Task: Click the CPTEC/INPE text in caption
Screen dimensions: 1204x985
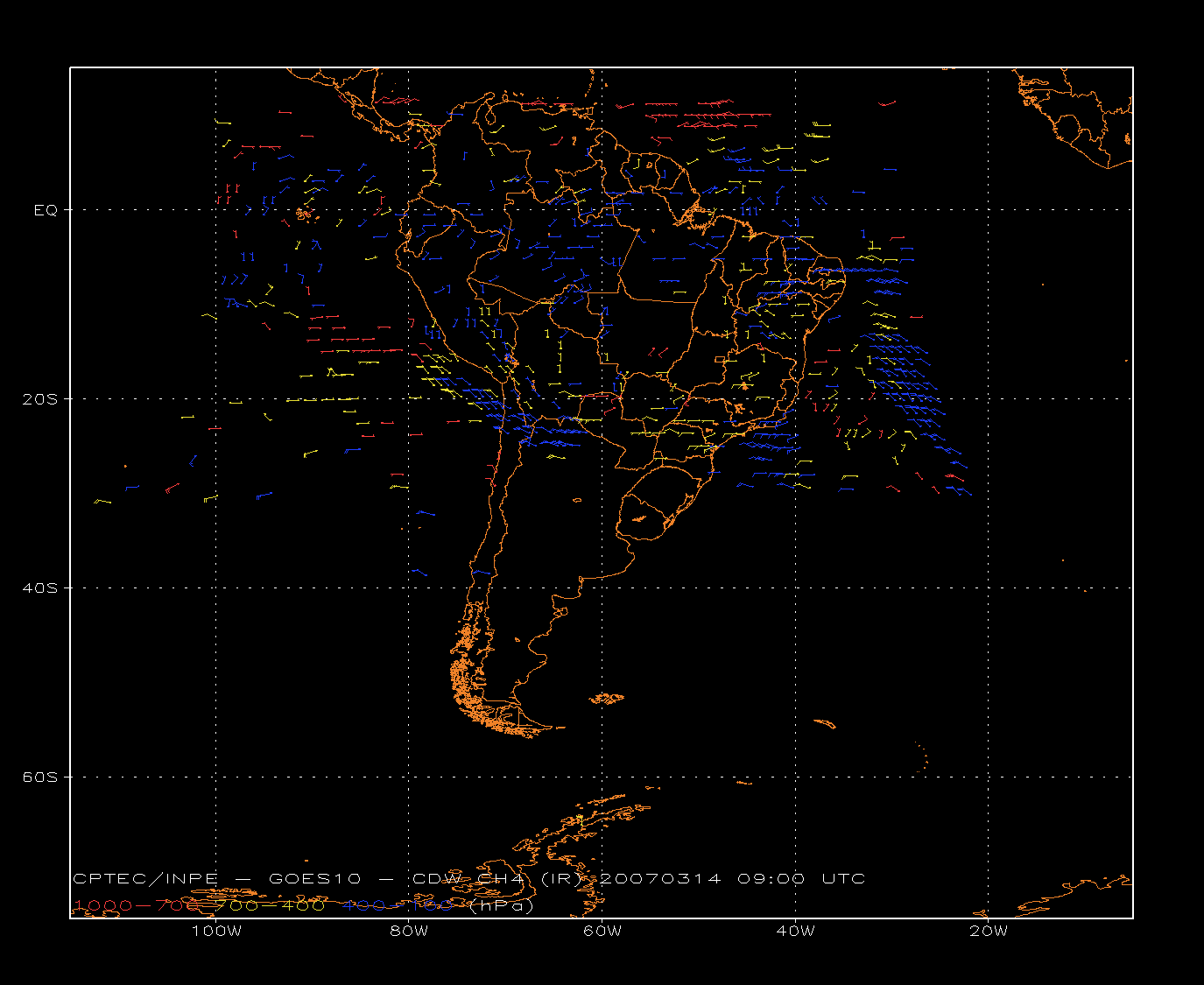Action: point(145,878)
